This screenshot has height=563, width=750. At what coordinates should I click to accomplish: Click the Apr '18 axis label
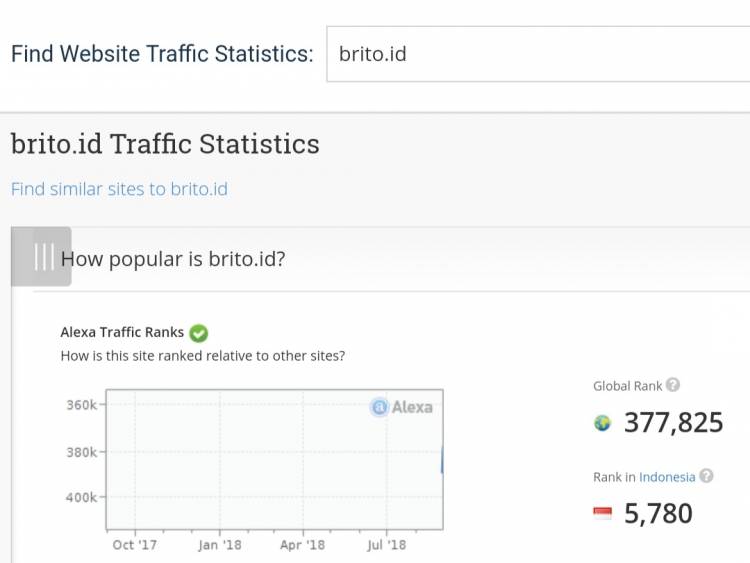[302, 545]
